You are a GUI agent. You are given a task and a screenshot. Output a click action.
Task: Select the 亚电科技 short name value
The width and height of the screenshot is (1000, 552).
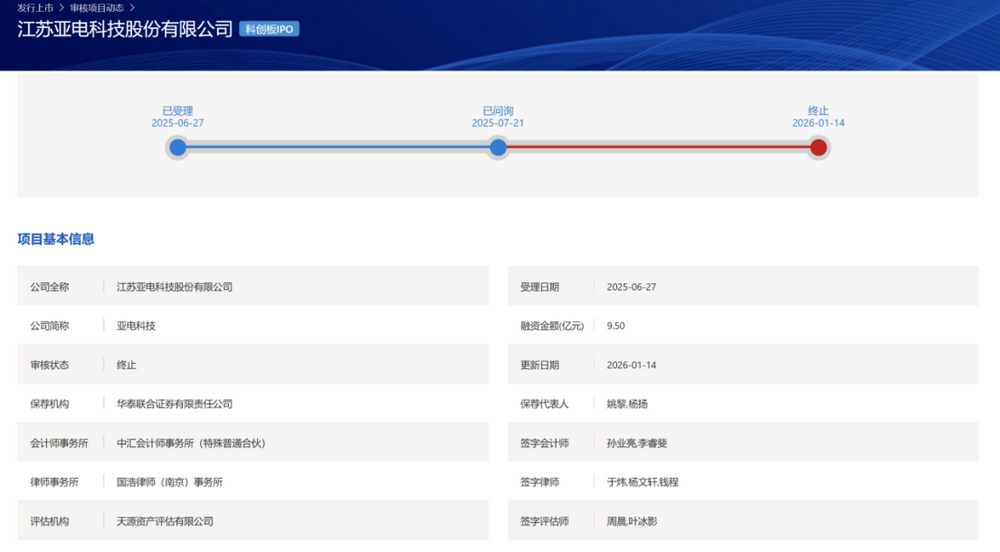pyautogui.click(x=136, y=326)
